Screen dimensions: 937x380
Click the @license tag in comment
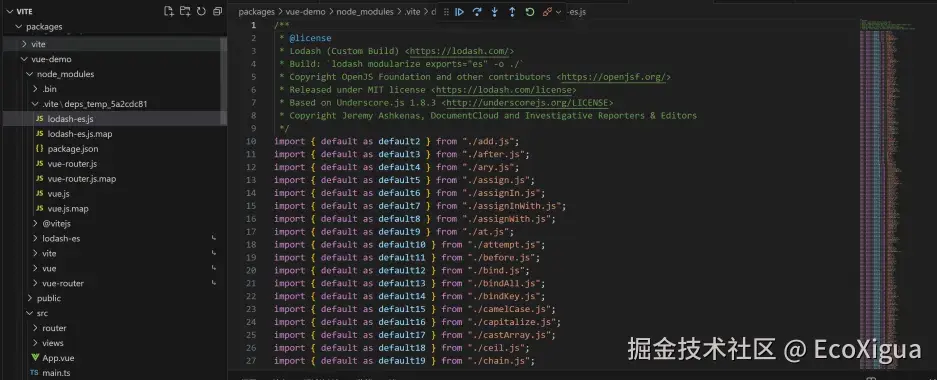310,38
